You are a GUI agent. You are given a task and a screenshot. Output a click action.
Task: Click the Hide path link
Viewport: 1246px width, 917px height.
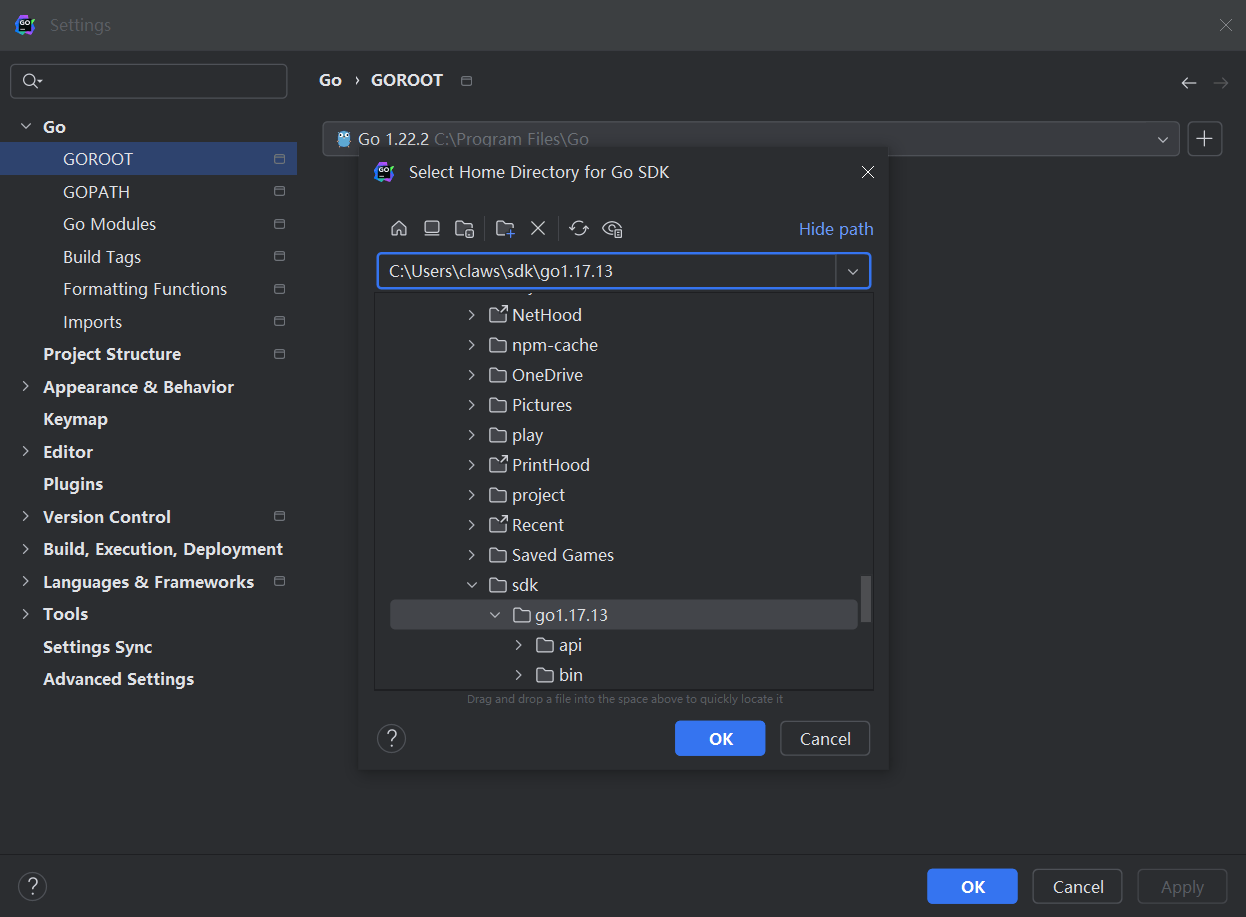tap(836, 229)
